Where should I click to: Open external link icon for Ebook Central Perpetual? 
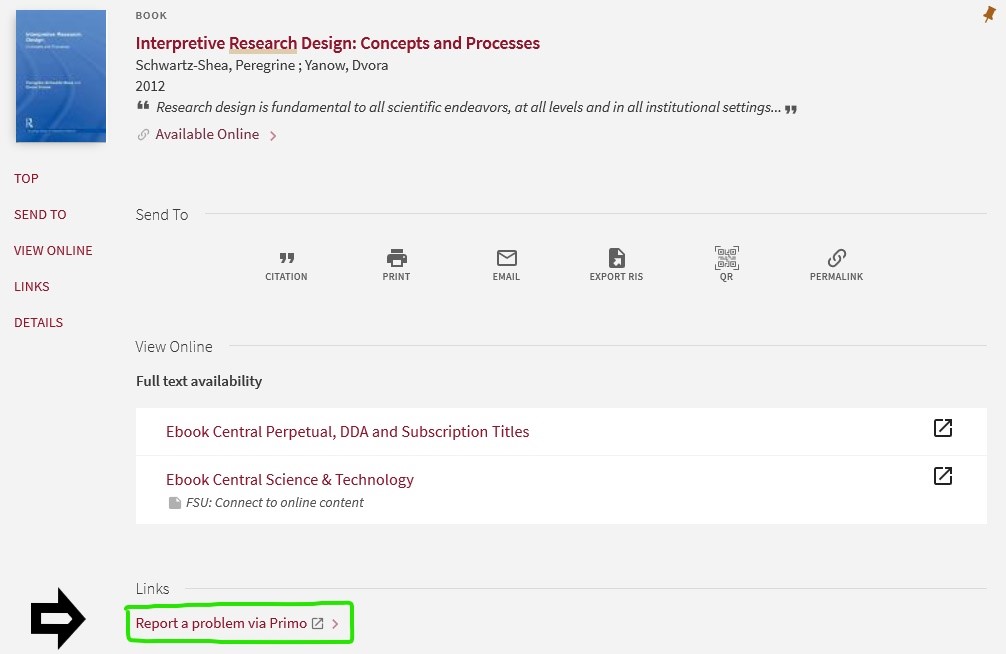click(942, 428)
